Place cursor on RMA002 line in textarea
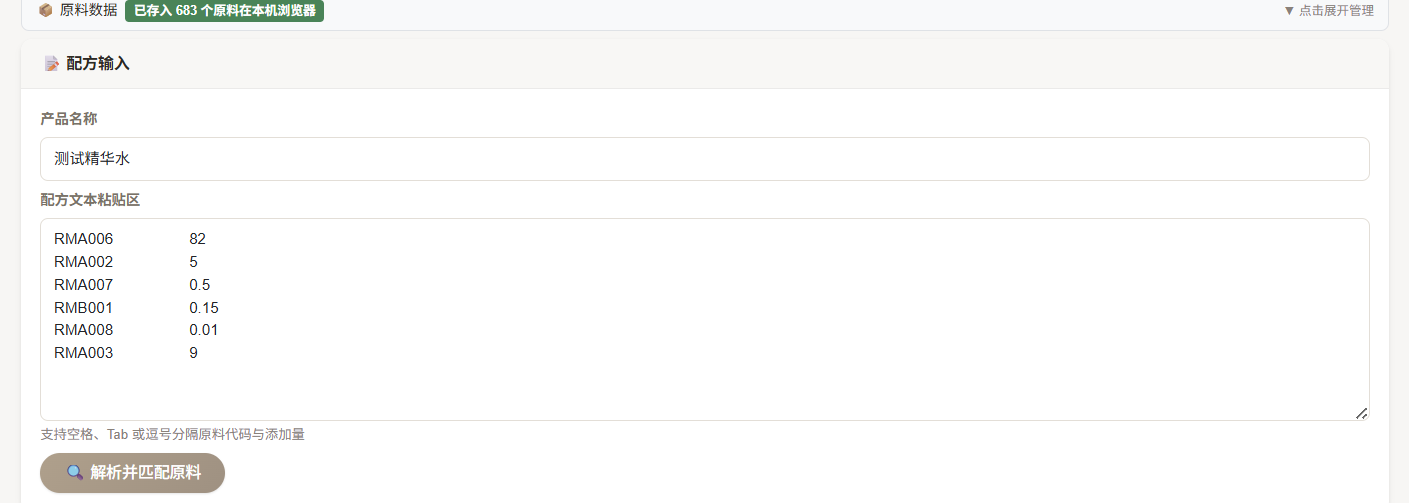Screen dimensions: 1409x503 coord(84,262)
